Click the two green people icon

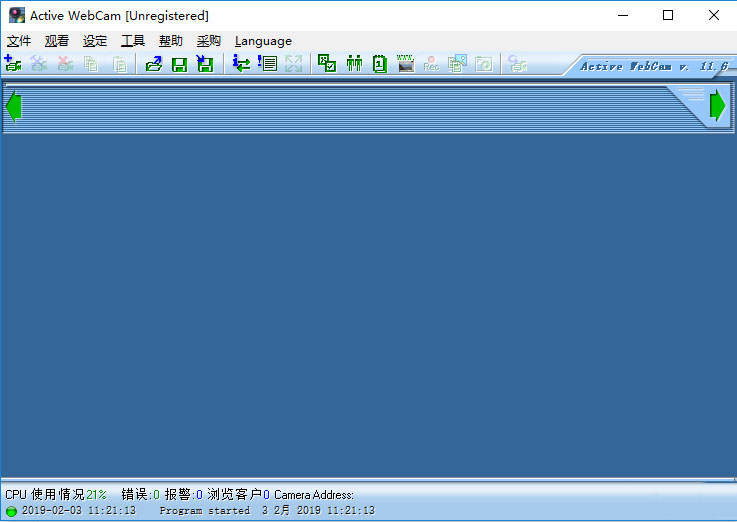pos(354,64)
